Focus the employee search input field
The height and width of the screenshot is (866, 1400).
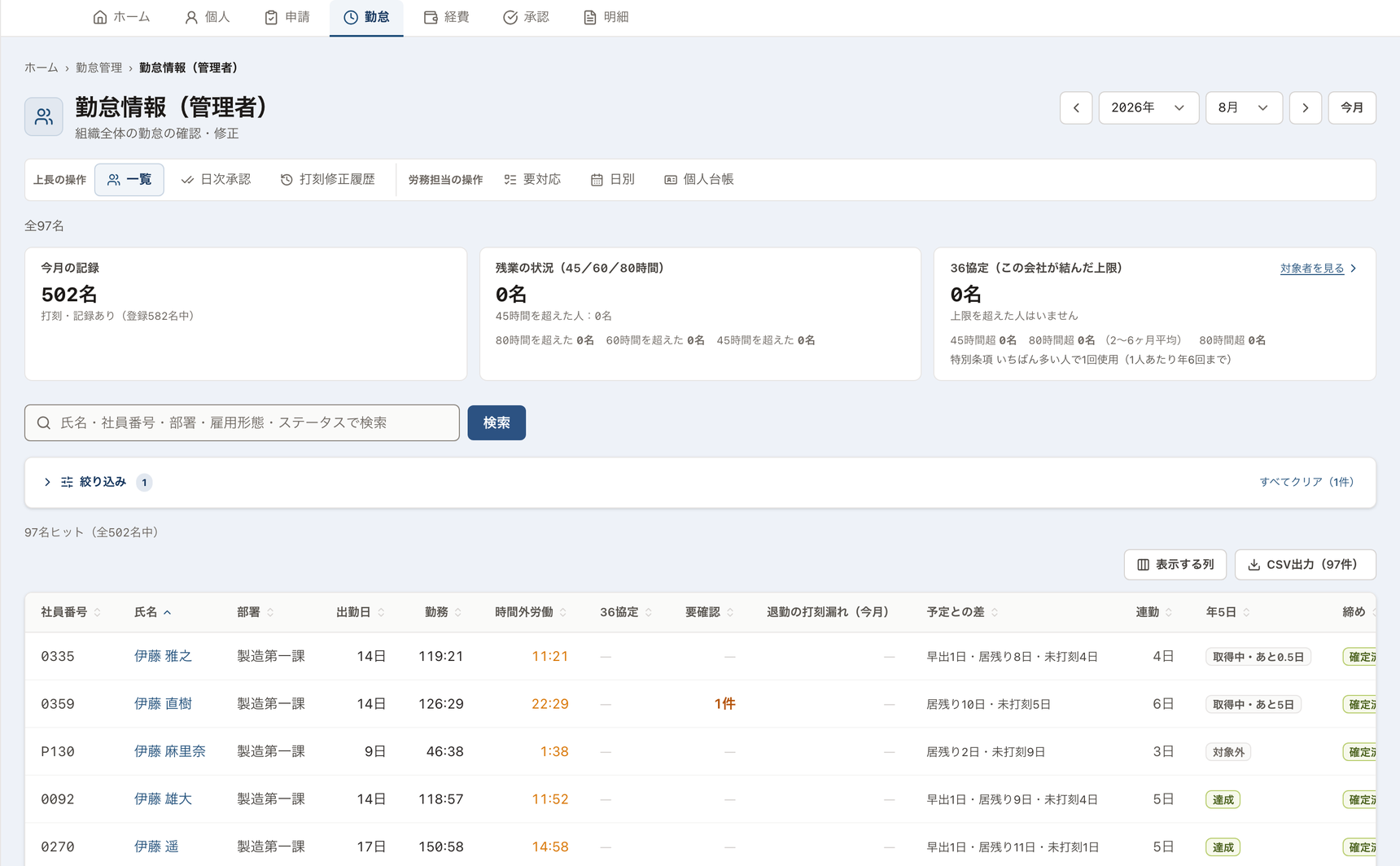click(242, 422)
